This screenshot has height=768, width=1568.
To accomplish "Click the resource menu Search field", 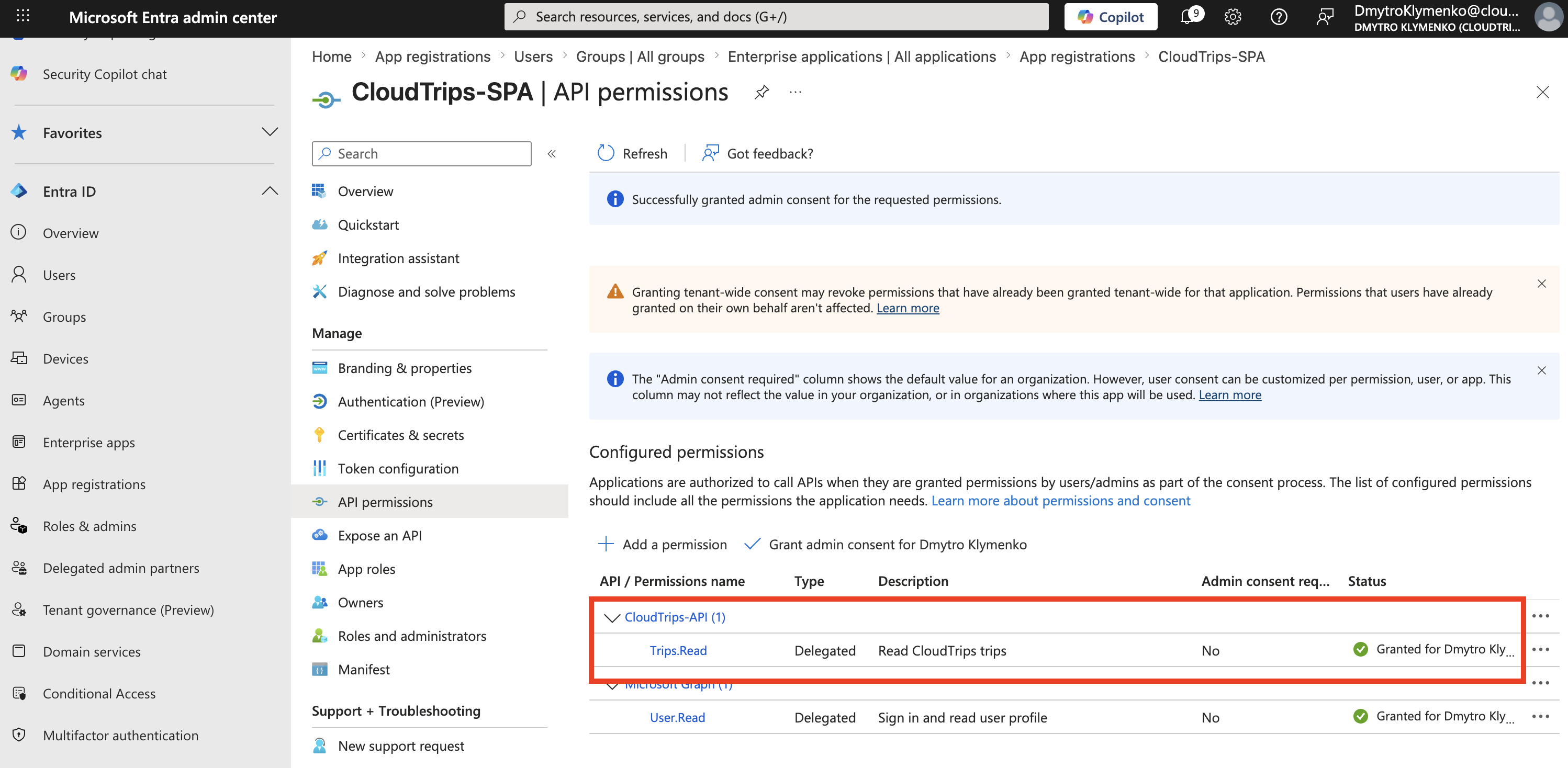I will tap(421, 154).
